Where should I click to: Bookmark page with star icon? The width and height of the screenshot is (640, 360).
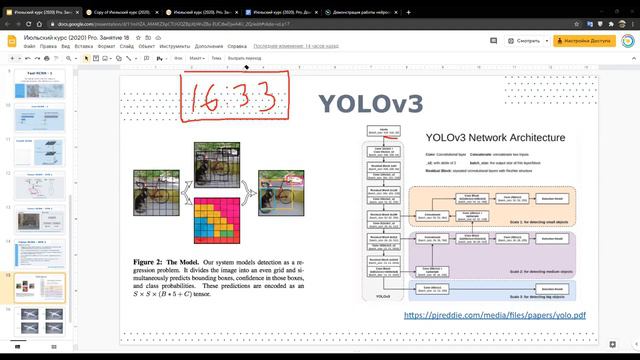pyautogui.click(x=576, y=24)
